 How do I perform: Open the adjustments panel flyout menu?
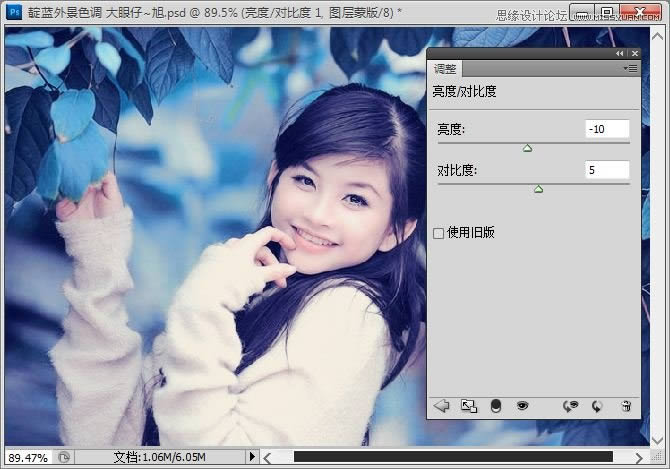[630, 68]
